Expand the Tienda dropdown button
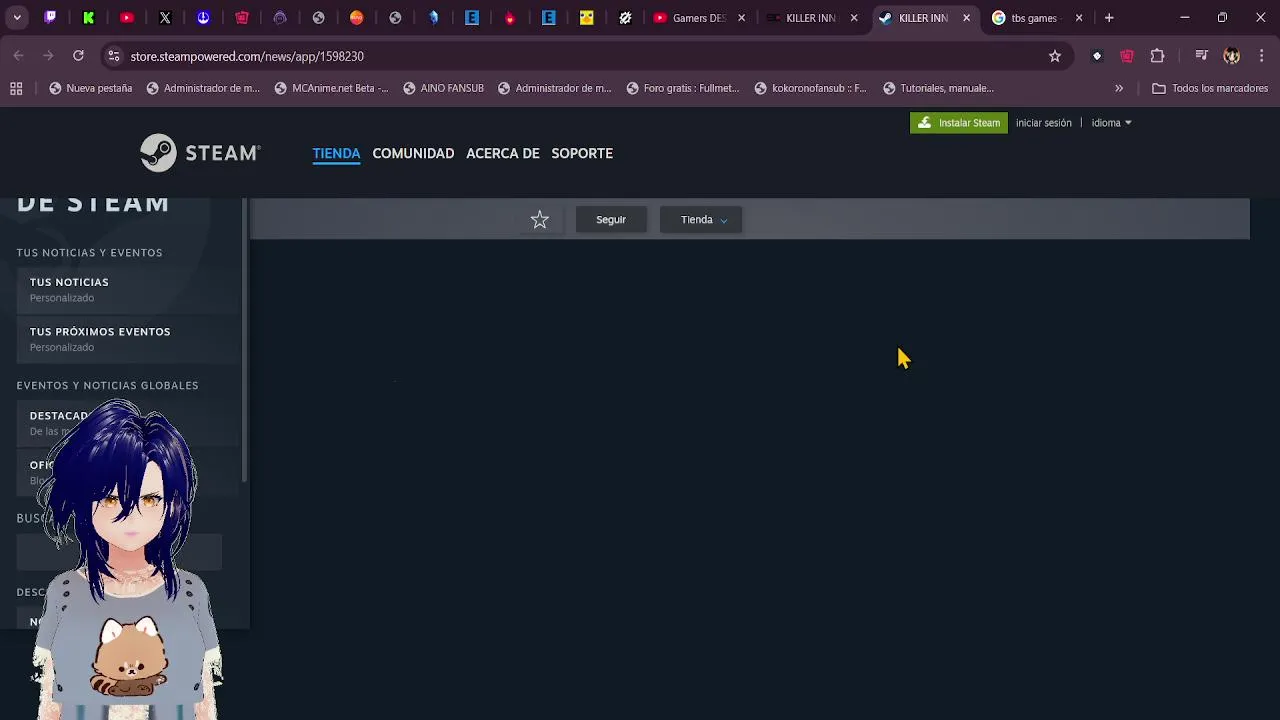Screen dimensions: 1280x720 coord(701,220)
